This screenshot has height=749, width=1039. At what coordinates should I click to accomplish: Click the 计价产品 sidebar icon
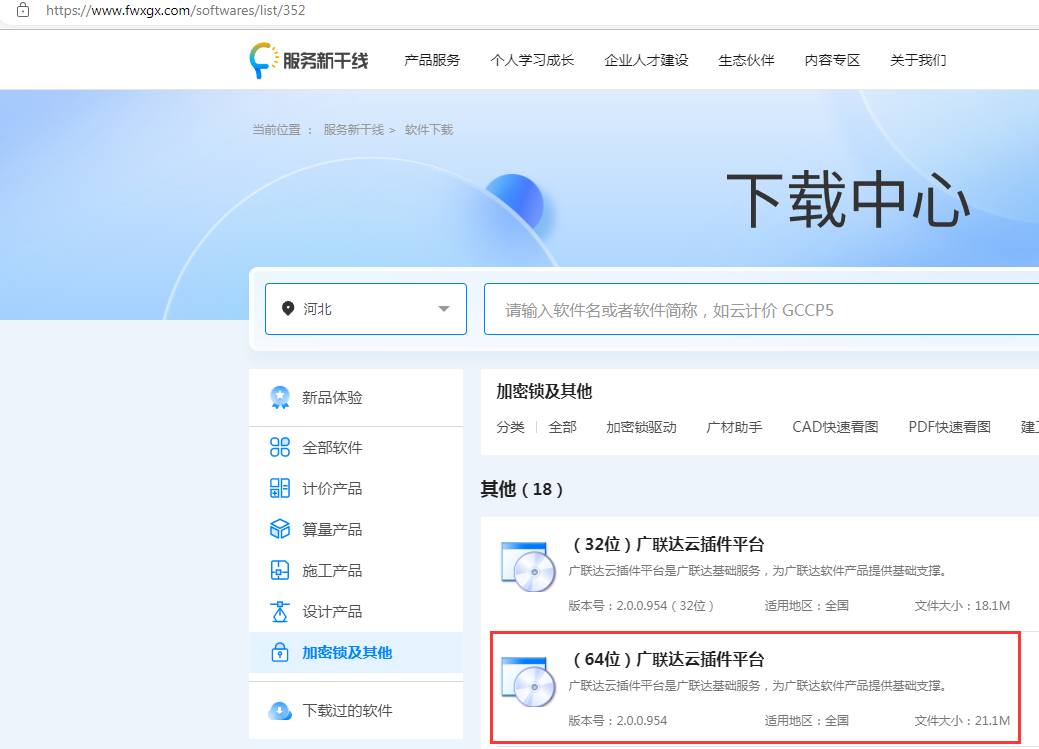(280, 489)
